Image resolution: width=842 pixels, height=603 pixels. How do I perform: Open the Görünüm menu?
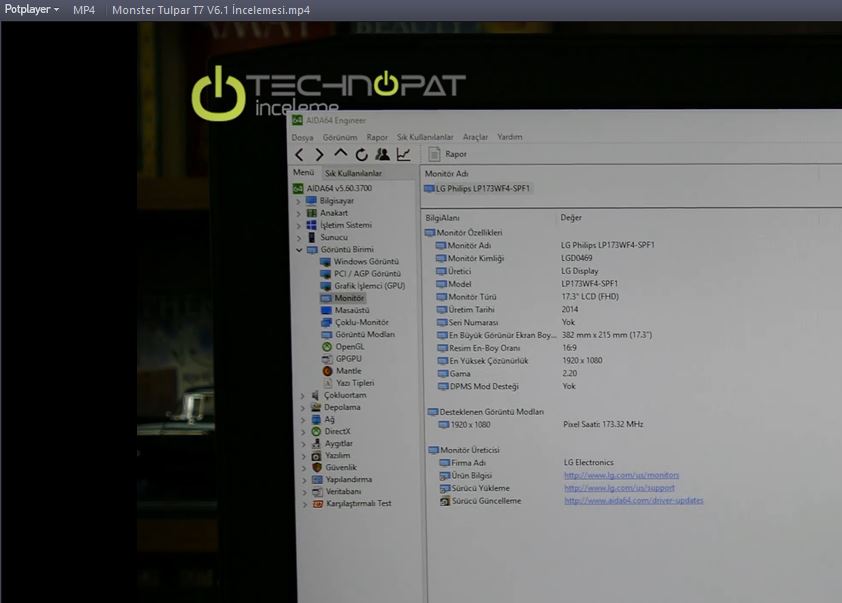coord(340,137)
